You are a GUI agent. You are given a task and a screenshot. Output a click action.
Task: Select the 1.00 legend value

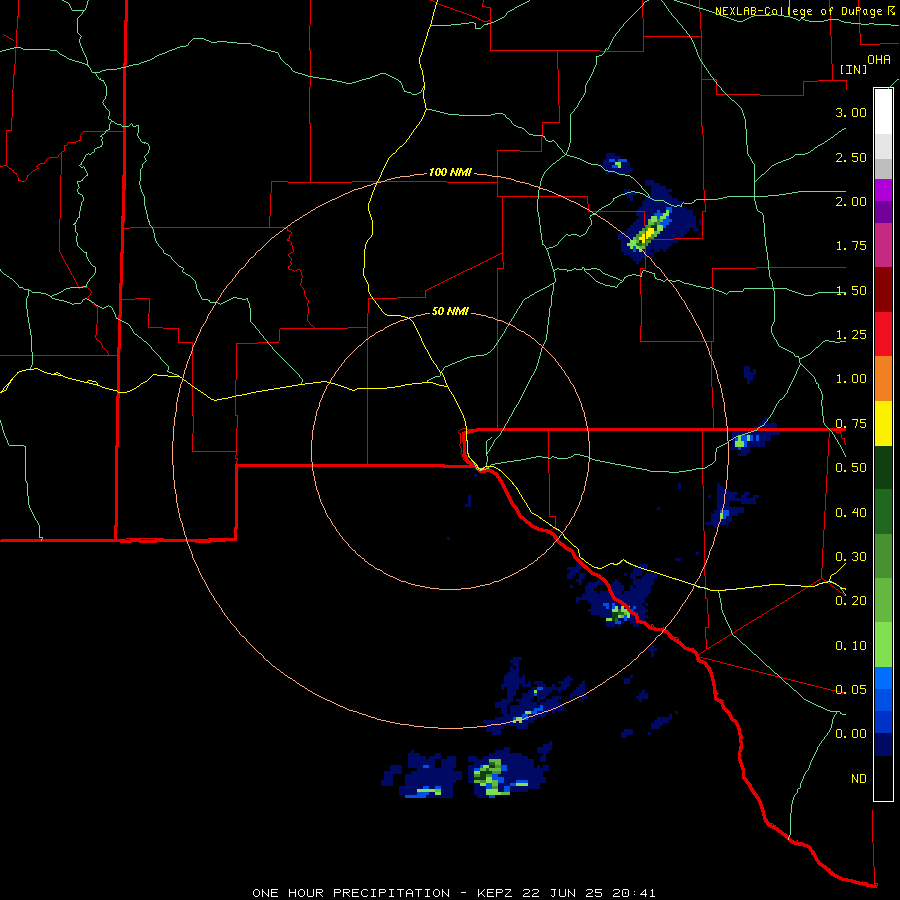(851, 379)
